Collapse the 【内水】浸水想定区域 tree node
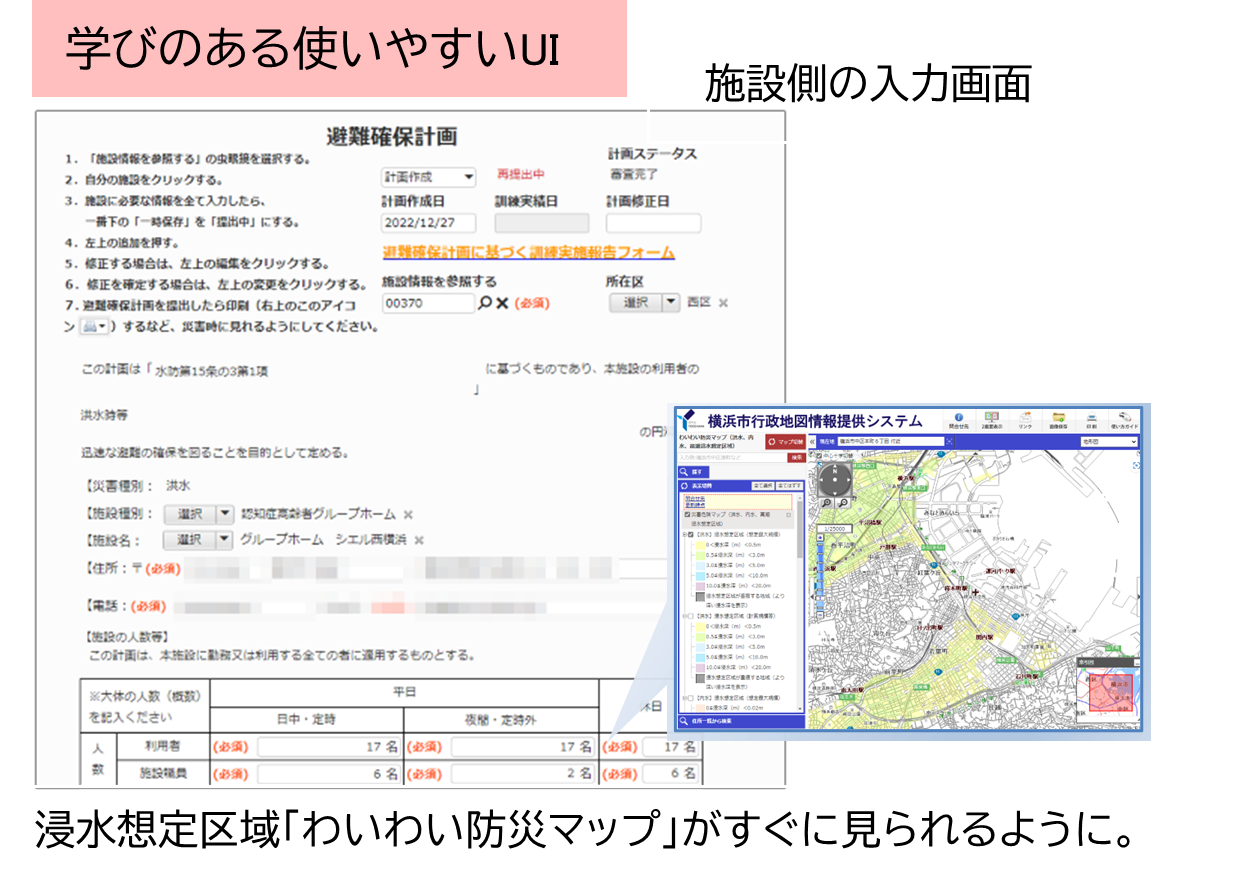This screenshot has height=881, width=1241. point(684,698)
